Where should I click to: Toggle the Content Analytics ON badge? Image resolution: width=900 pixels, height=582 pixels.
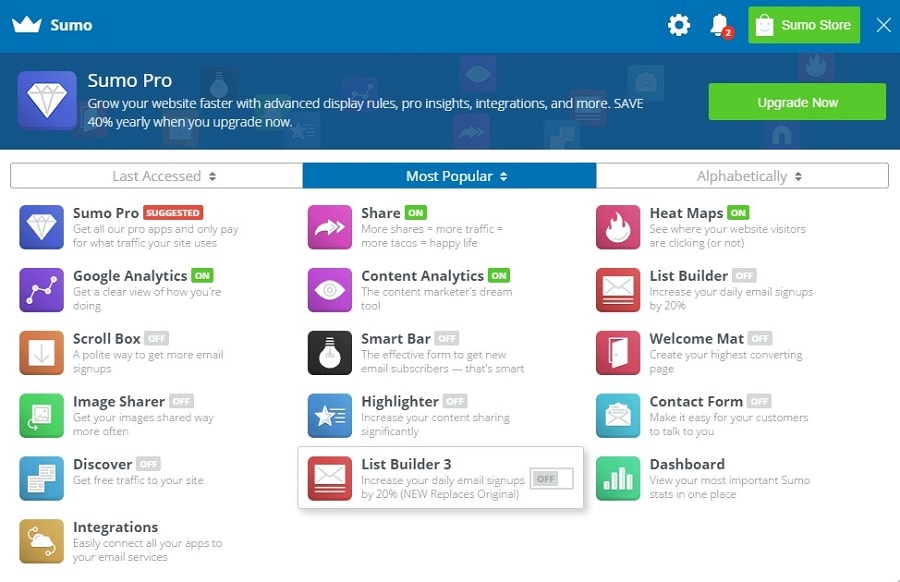coord(499,276)
